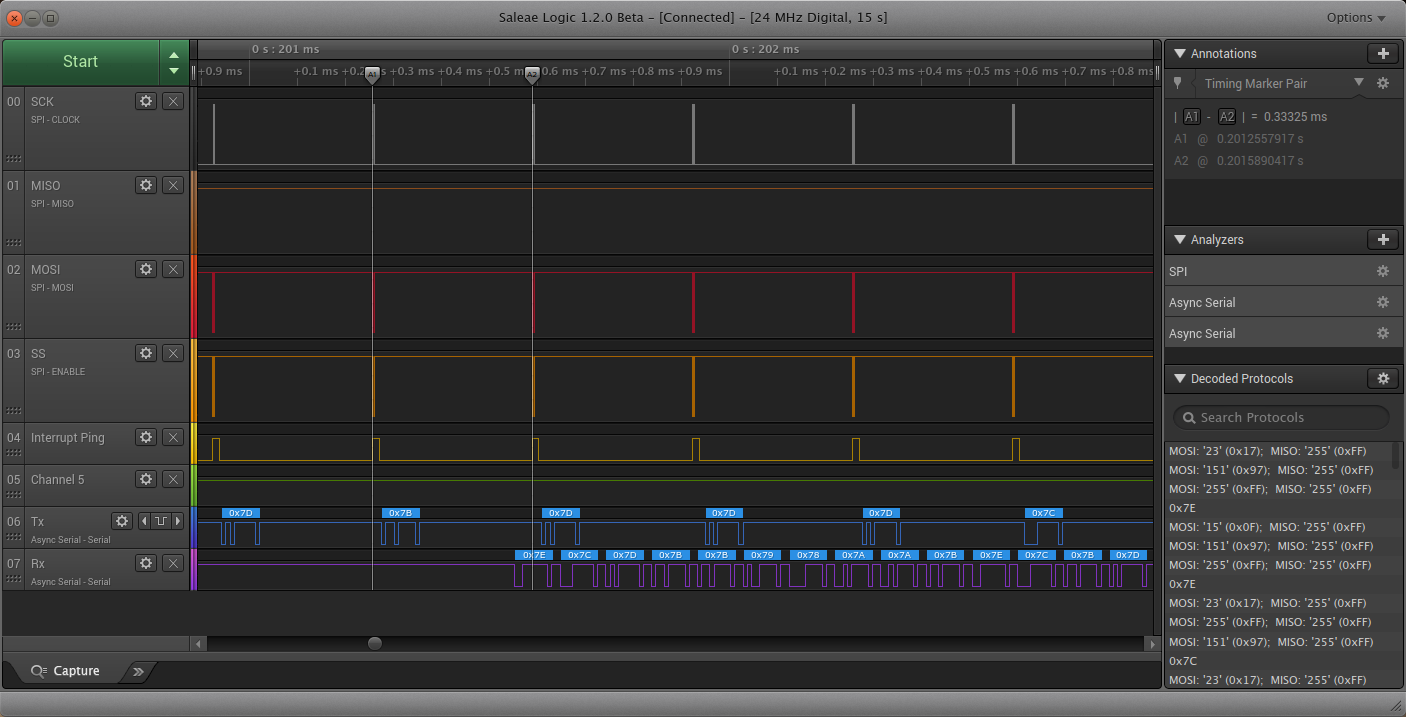
Task: Open the Decoded Protocols settings gear
Action: pyautogui.click(x=1382, y=379)
